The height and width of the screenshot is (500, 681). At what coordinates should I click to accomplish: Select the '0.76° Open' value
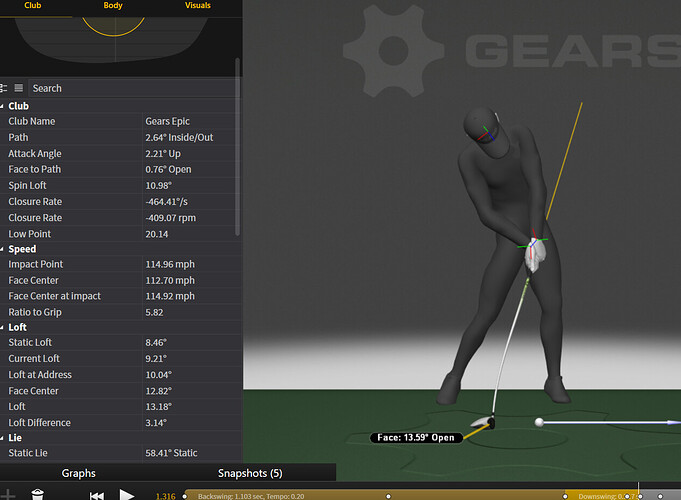click(168, 169)
